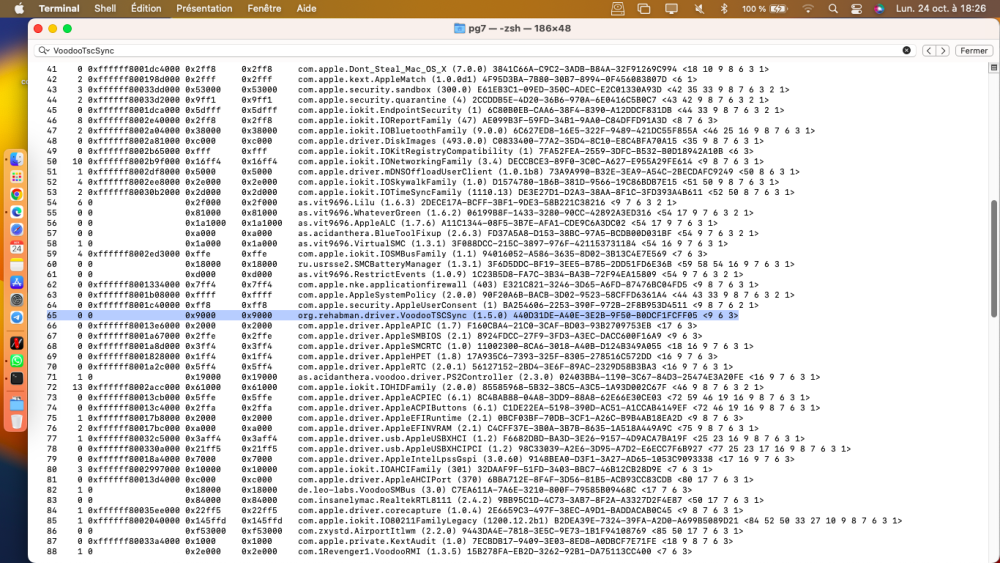Open the Terminal application menu
Image resolution: width=1000 pixels, height=563 pixels.
[x=59, y=8]
